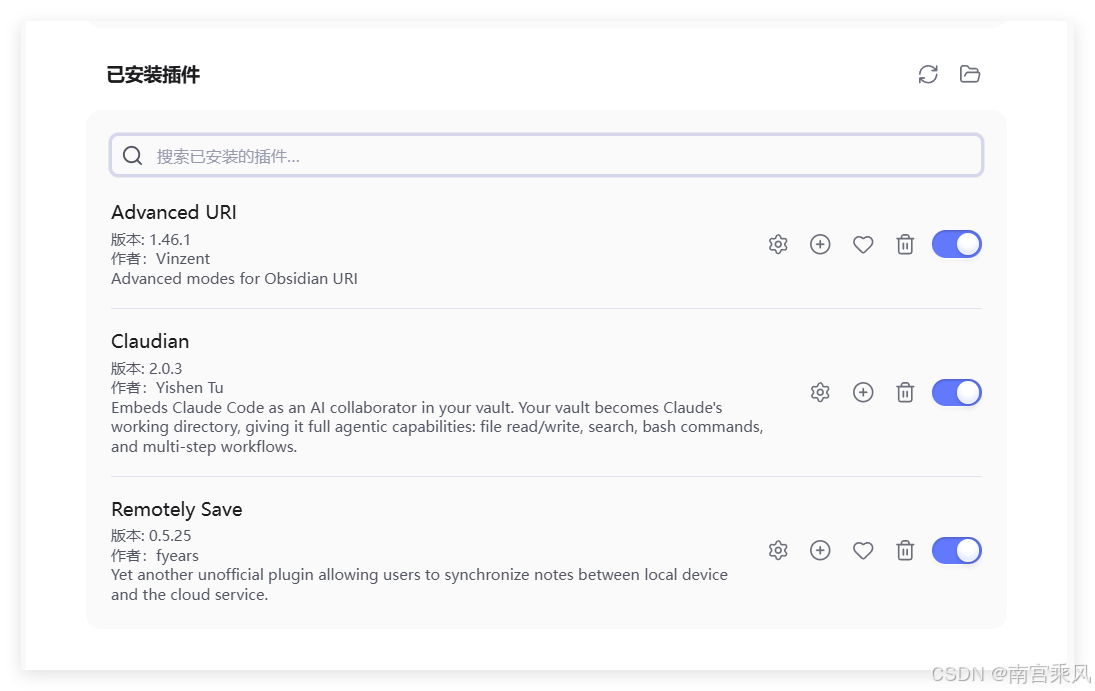Focus the installed plugins search field
Viewport: 1095px width, 691px height.
pos(546,155)
